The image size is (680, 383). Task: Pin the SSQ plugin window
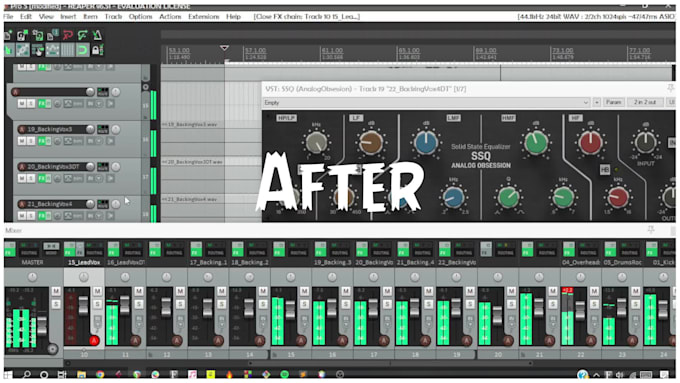pyautogui.click(x=671, y=88)
